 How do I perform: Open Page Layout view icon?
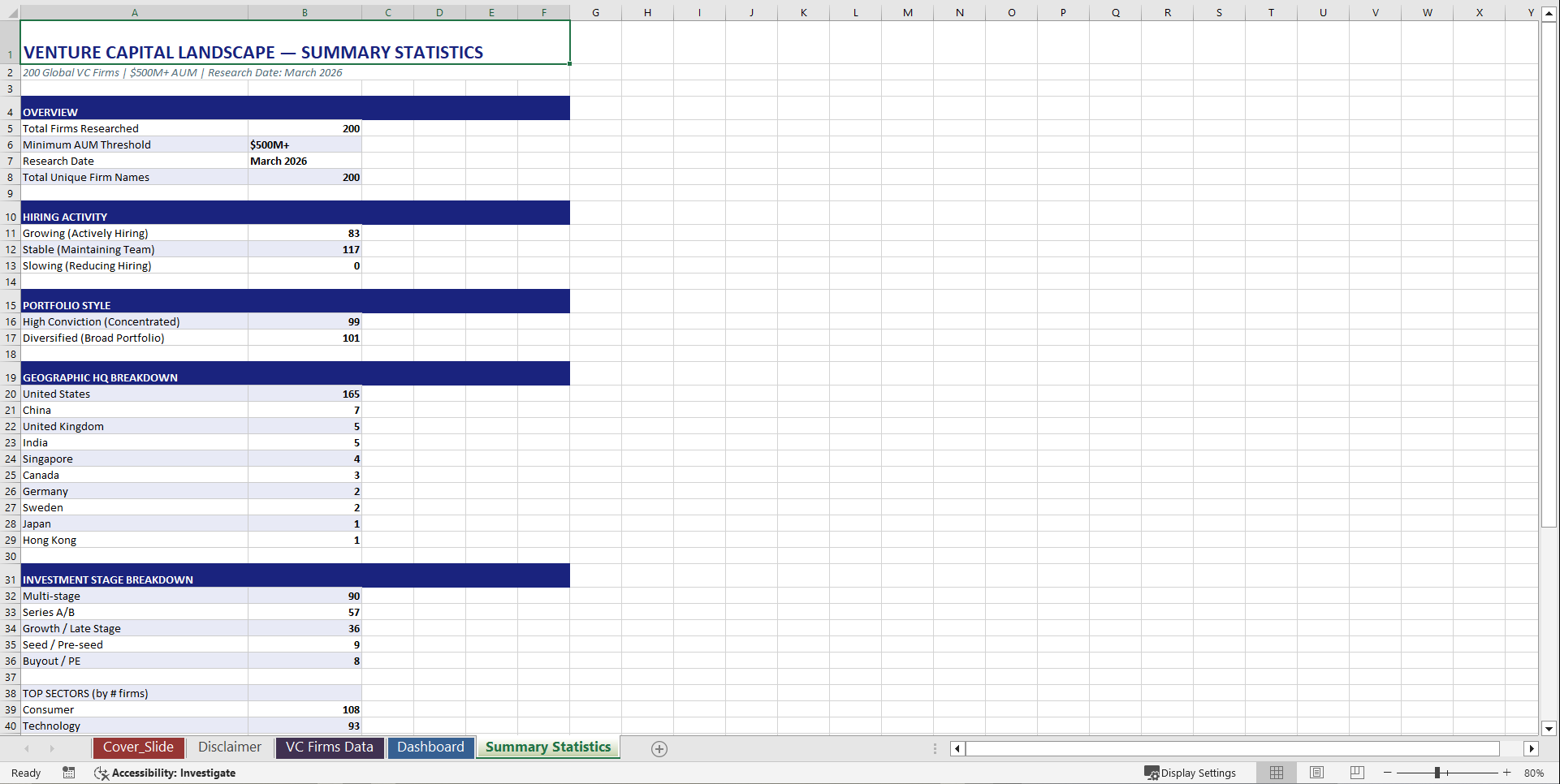click(1316, 773)
